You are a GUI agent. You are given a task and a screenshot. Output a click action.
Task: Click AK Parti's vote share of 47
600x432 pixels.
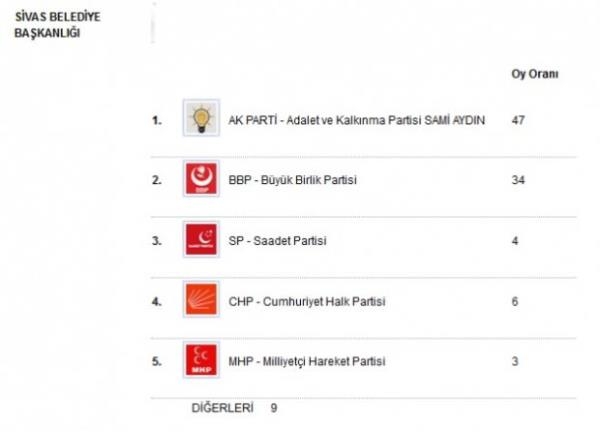click(517, 121)
